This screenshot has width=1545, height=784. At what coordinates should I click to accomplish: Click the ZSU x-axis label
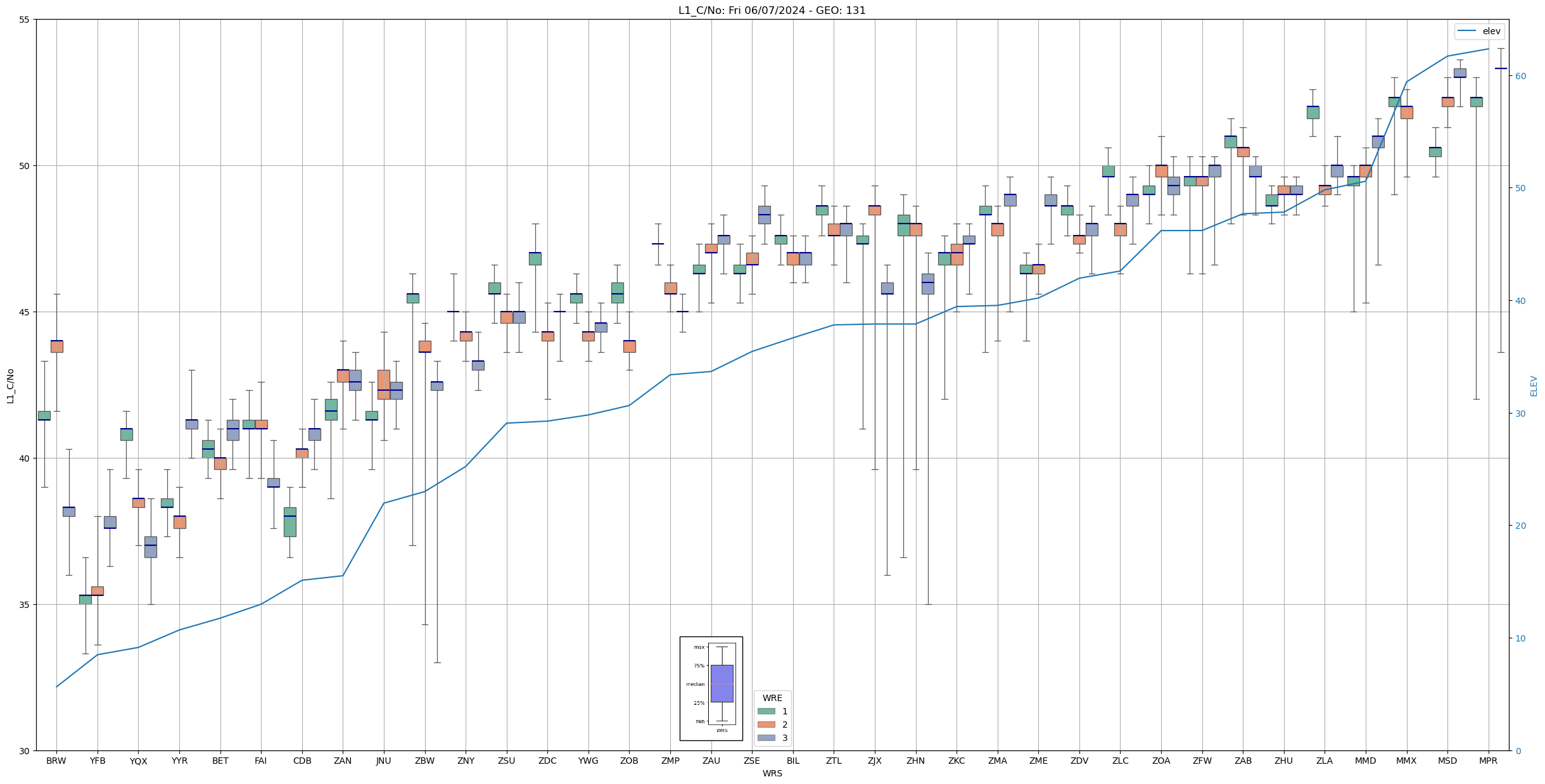click(x=507, y=761)
